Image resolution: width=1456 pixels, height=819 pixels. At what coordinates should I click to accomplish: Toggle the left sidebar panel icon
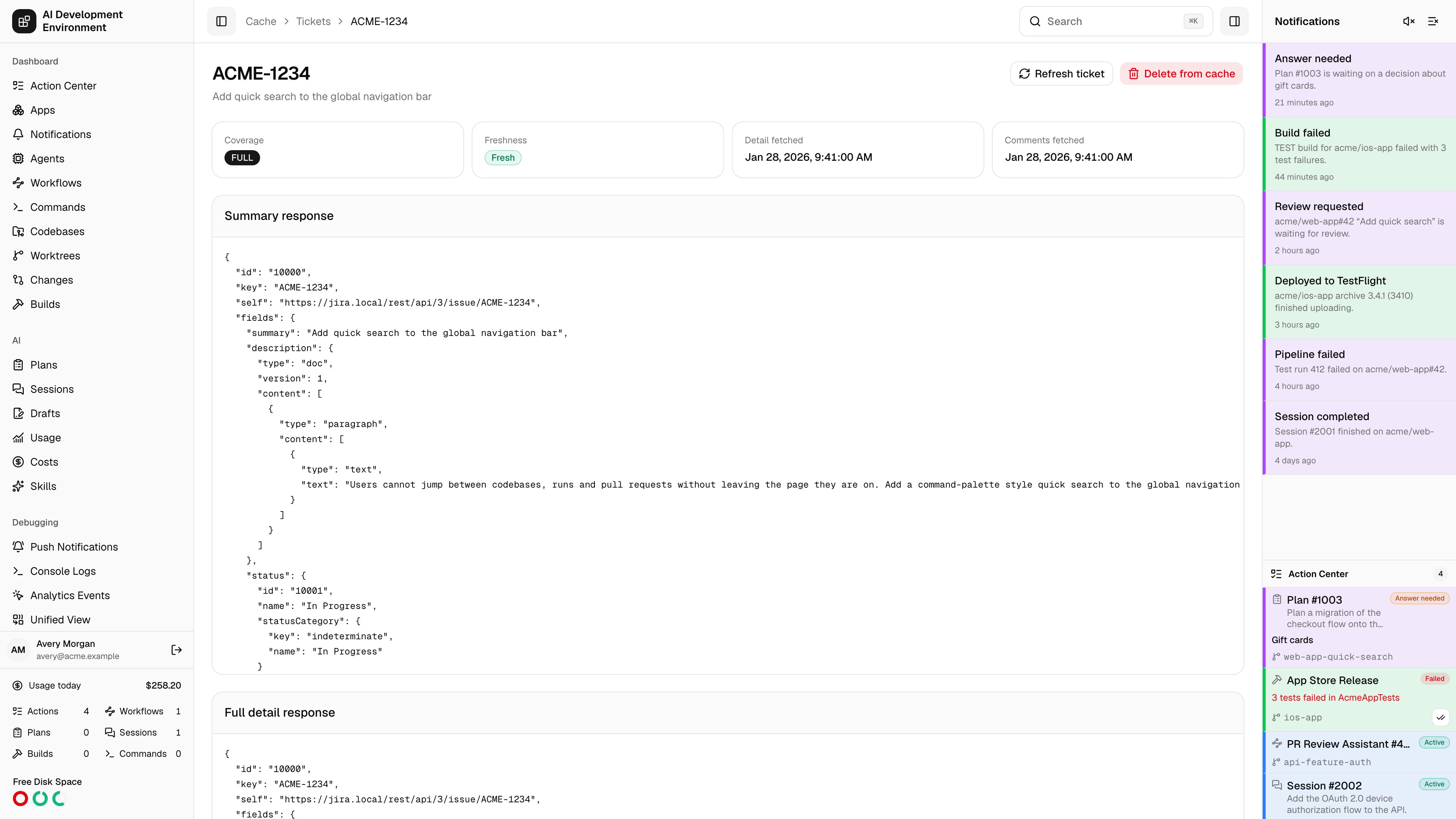pos(221,22)
